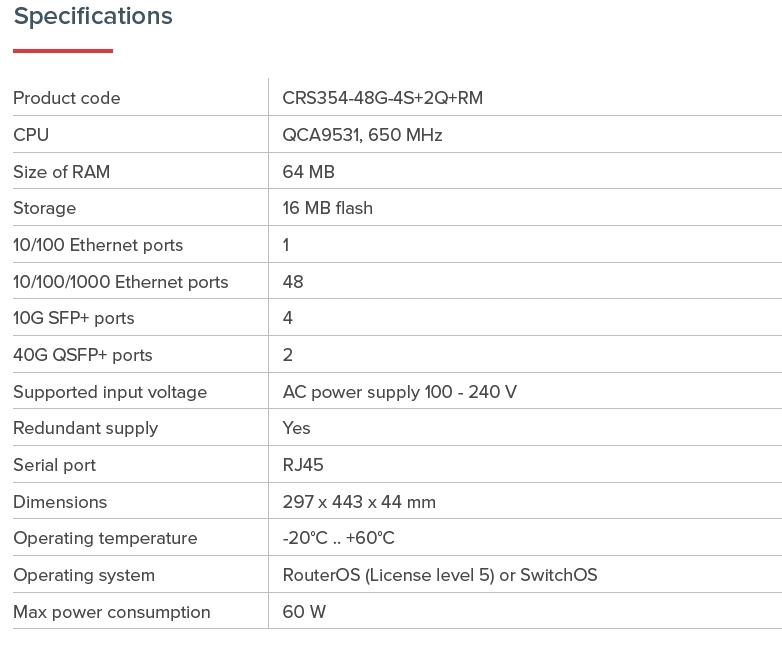The image size is (782, 646).
Task: Click the AC power supply 100 - 240 V value
Action: coord(399,392)
